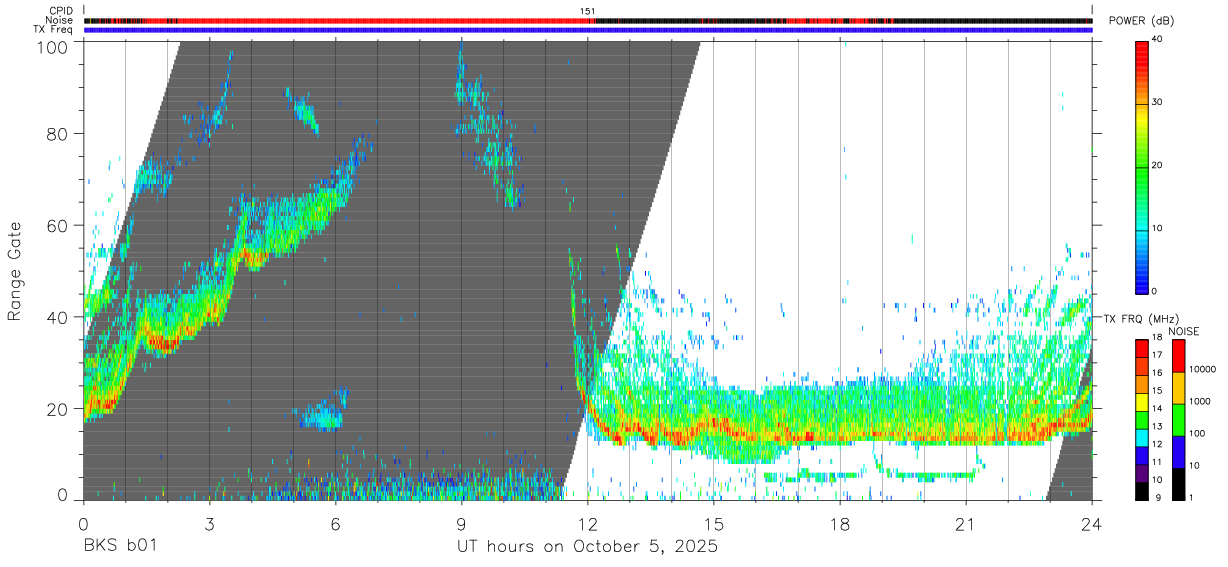Click the POWER (dB) legend title
Screen dimensions: 1228x567
[1144, 21]
